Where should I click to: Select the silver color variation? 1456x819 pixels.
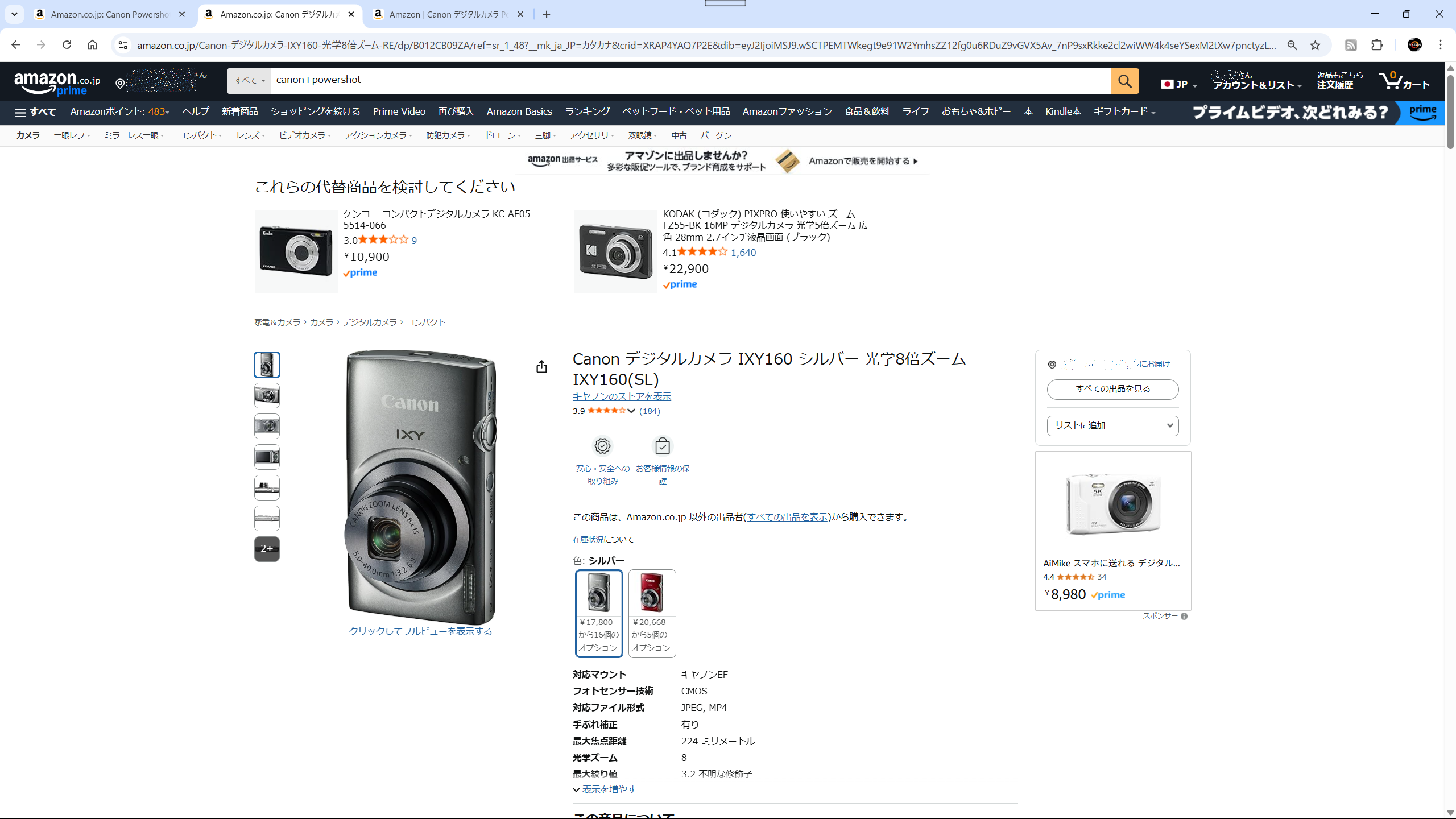pyautogui.click(x=598, y=613)
